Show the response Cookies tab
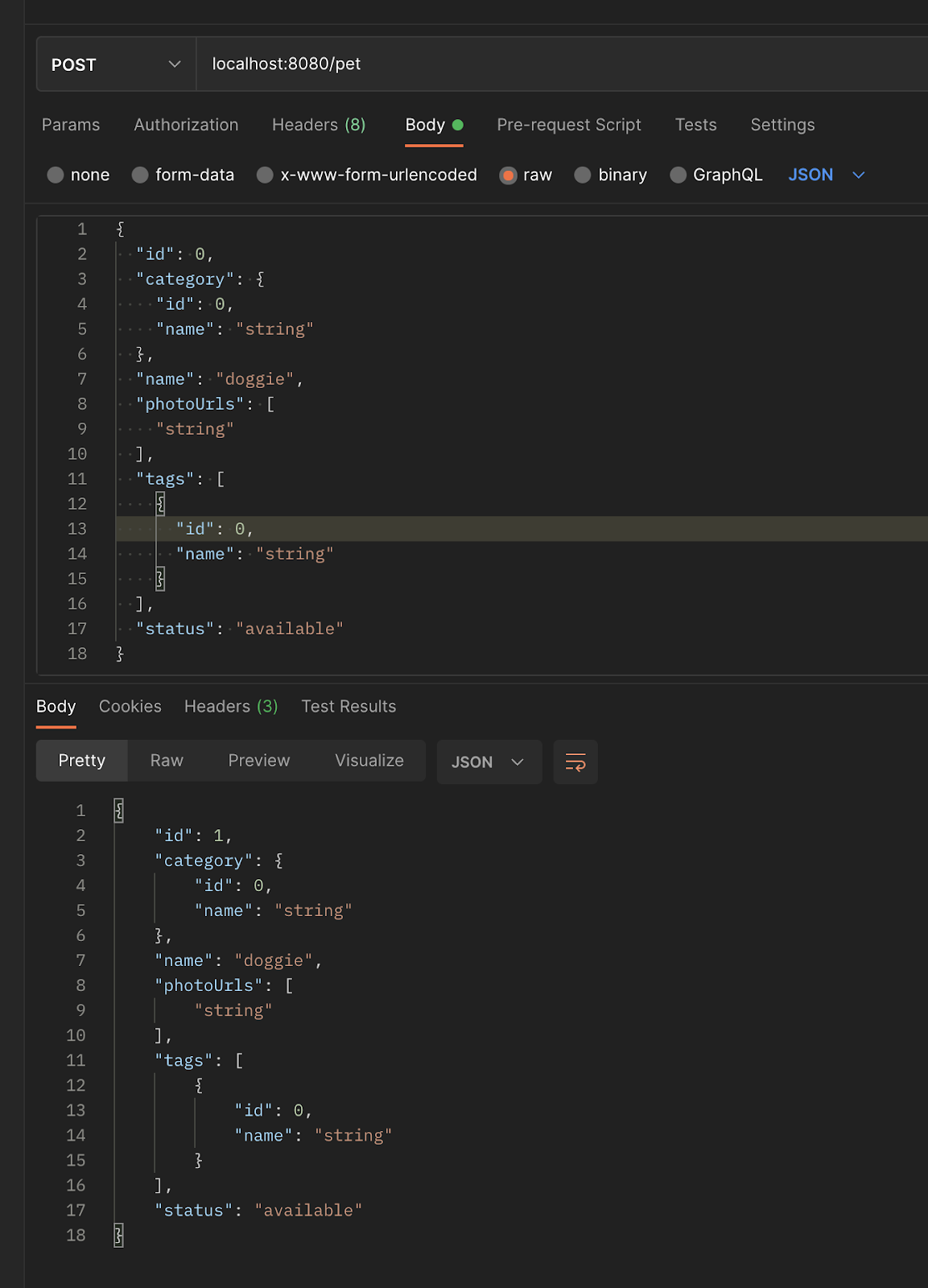Image resolution: width=928 pixels, height=1288 pixels. click(130, 706)
